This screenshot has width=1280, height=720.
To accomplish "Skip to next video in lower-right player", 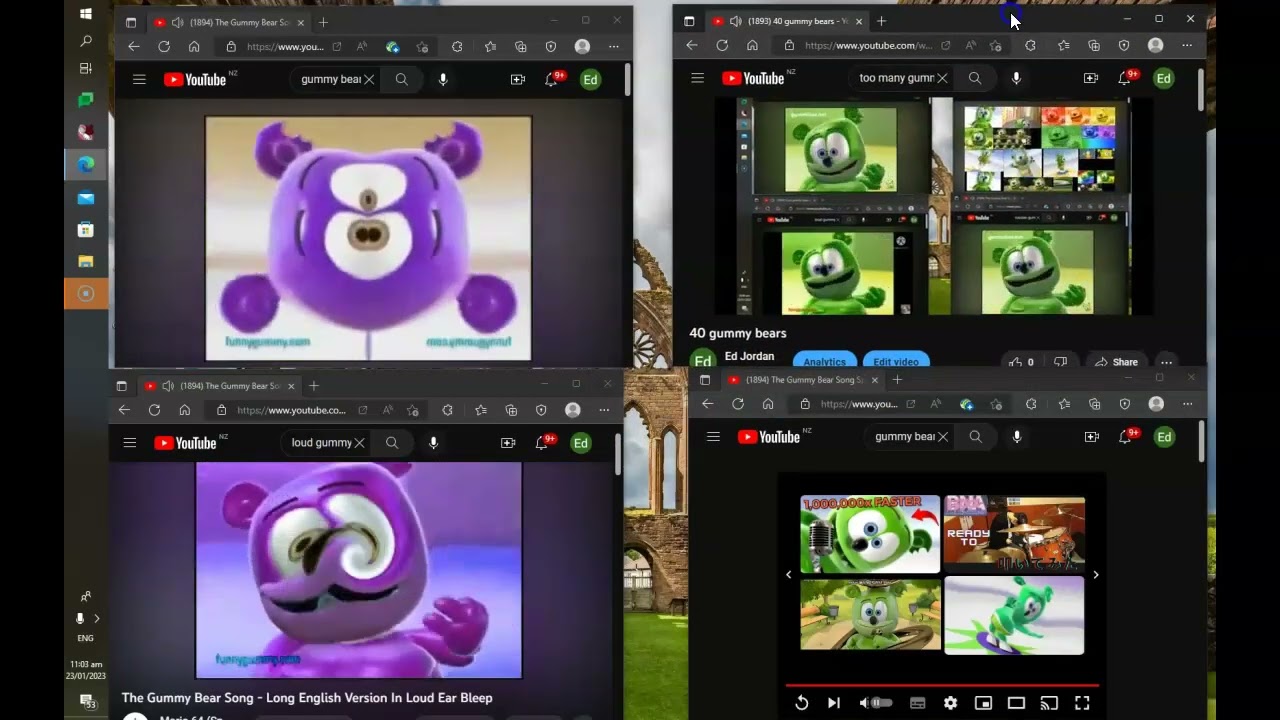I will coord(833,703).
